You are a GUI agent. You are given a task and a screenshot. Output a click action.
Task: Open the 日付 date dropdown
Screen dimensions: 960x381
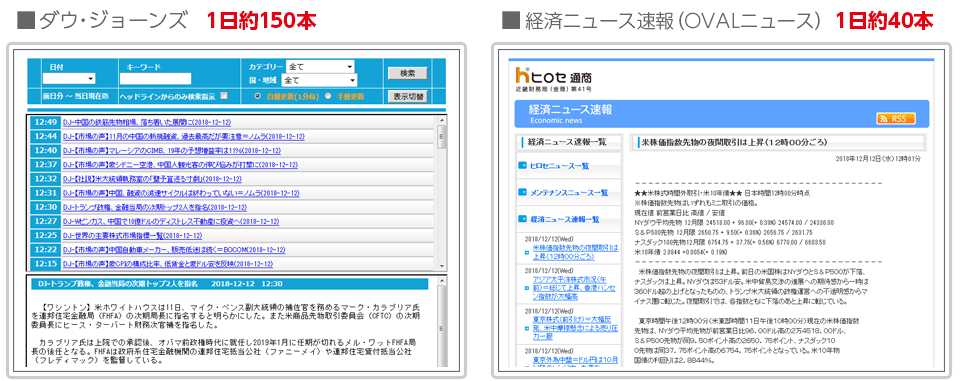point(69,78)
